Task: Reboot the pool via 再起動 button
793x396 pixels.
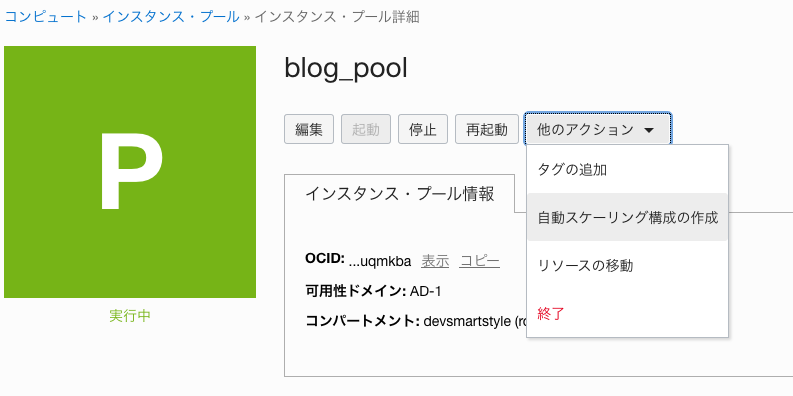Action: click(x=487, y=129)
